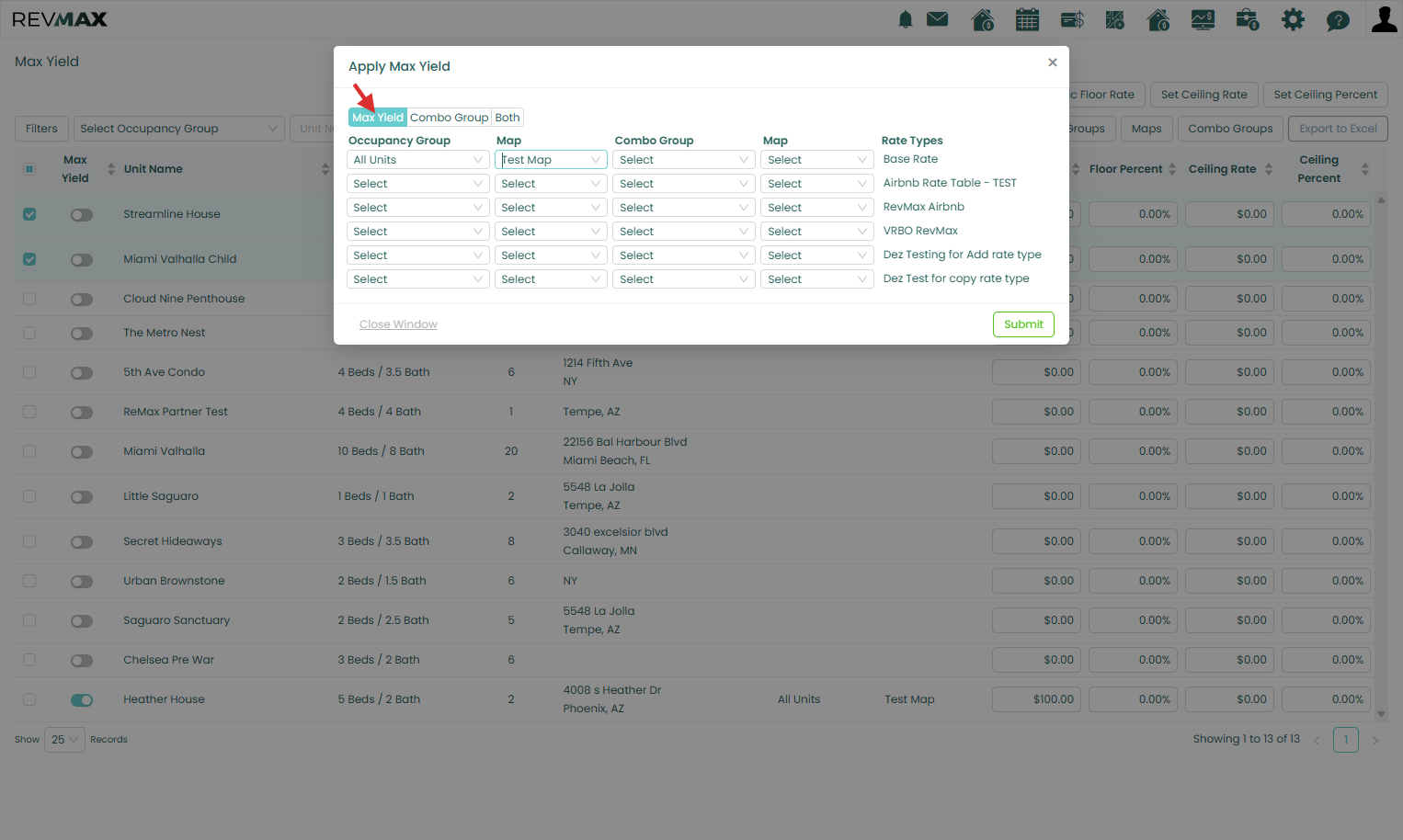Uncheck the Streamline House row checkbox
The image size is (1403, 840).
29,214
